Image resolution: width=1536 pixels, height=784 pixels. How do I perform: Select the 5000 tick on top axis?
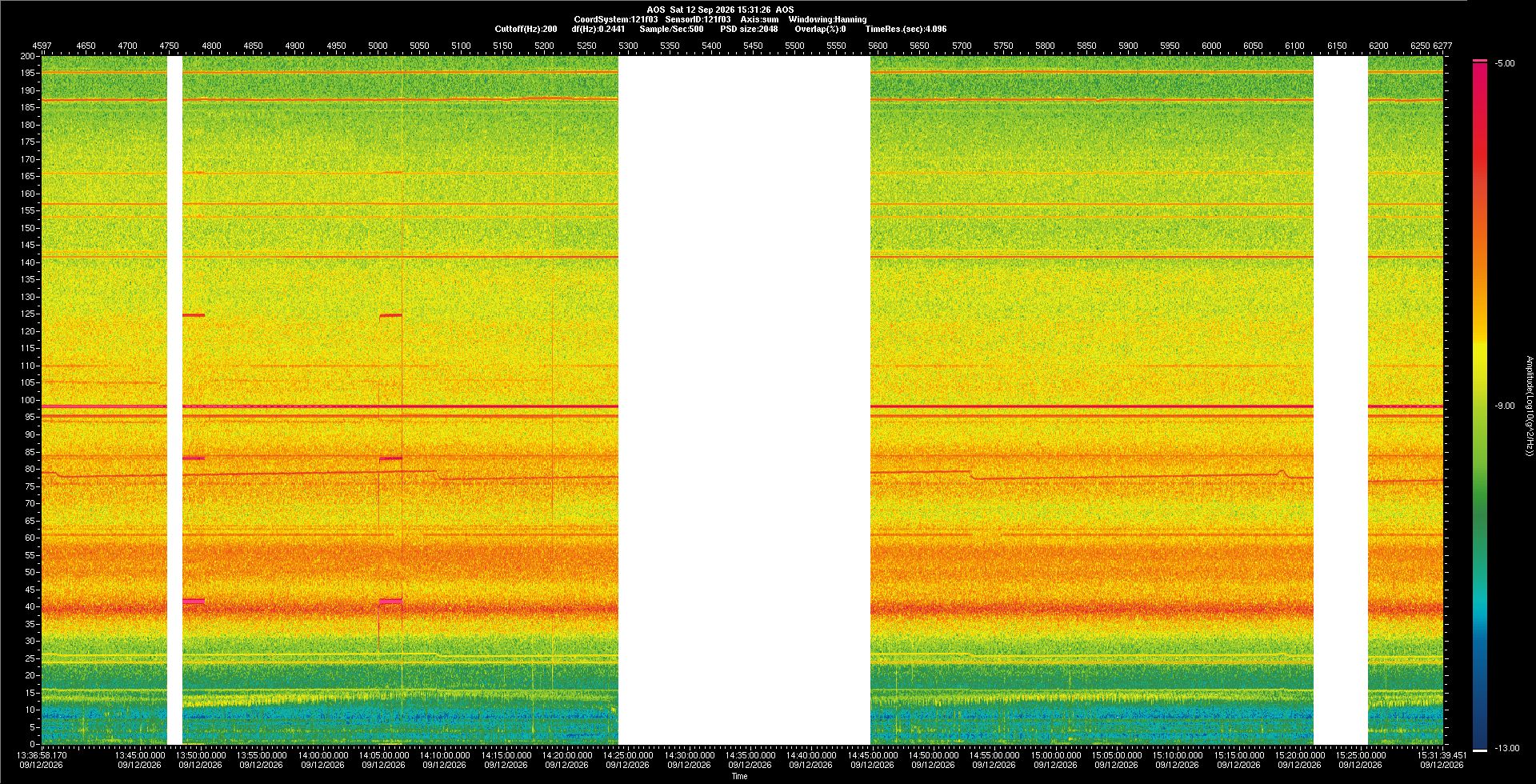pos(378,46)
